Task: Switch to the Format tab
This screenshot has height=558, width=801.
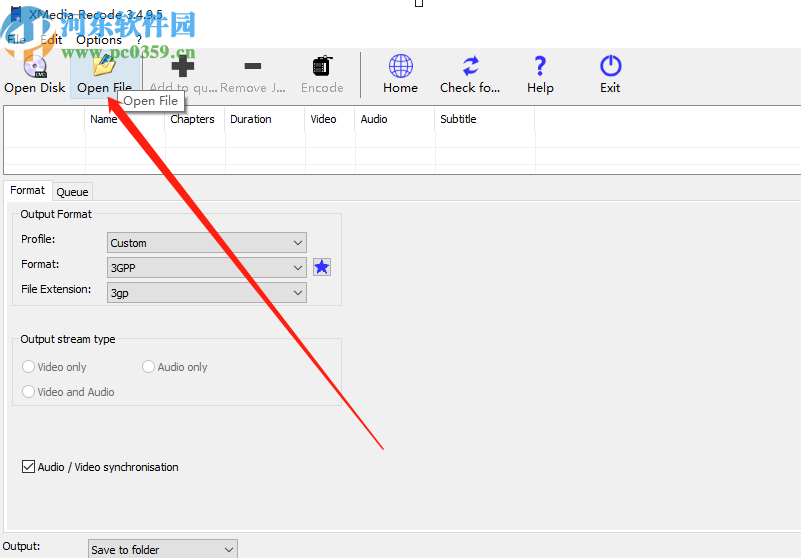Action: (28, 191)
